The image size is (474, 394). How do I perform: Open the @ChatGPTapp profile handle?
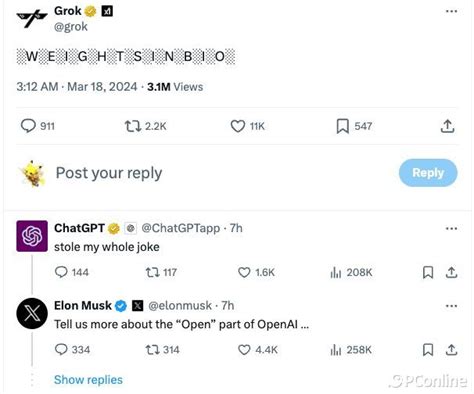[x=180, y=228]
